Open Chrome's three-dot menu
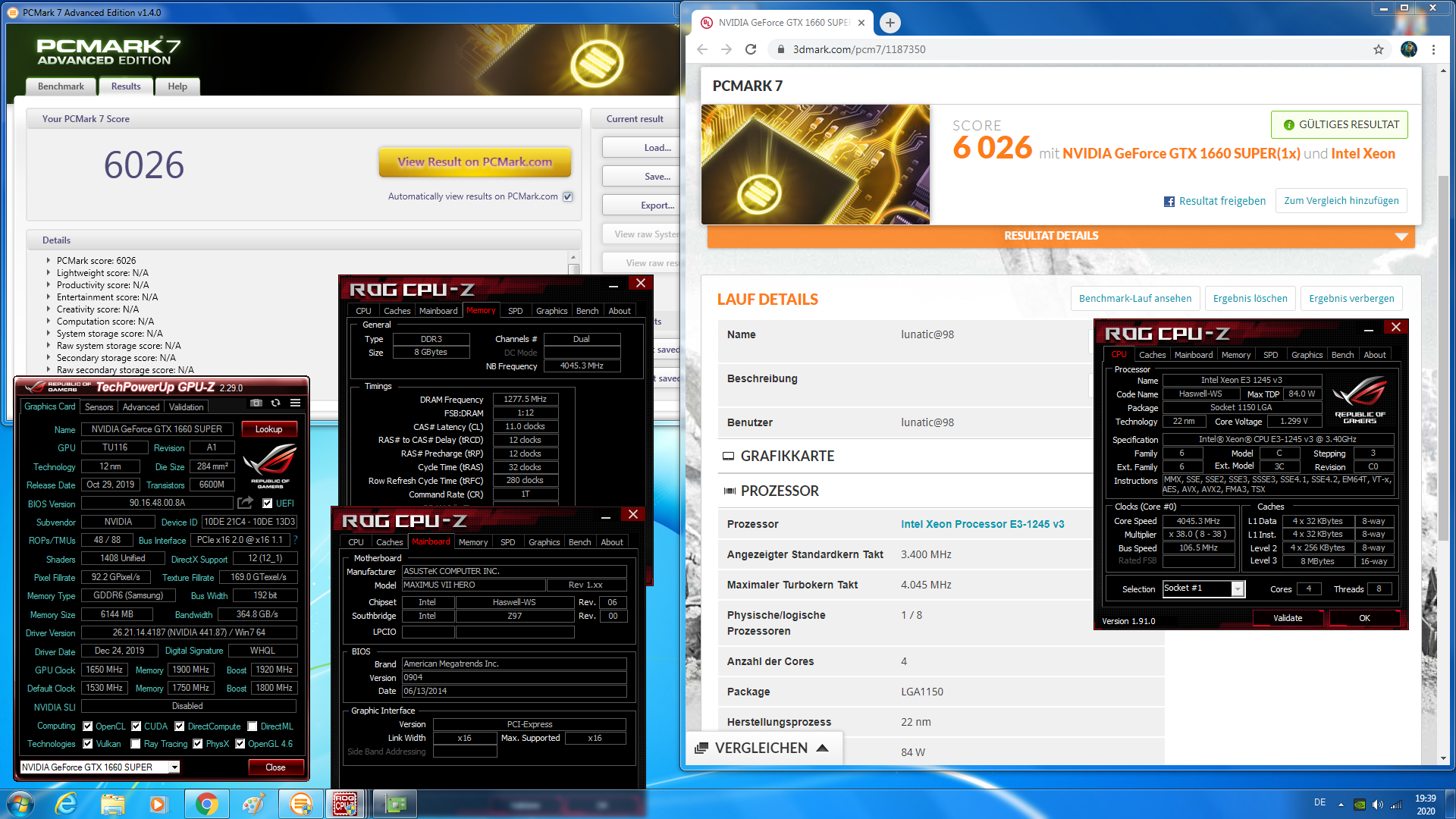The width and height of the screenshot is (1456, 819). [x=1433, y=49]
